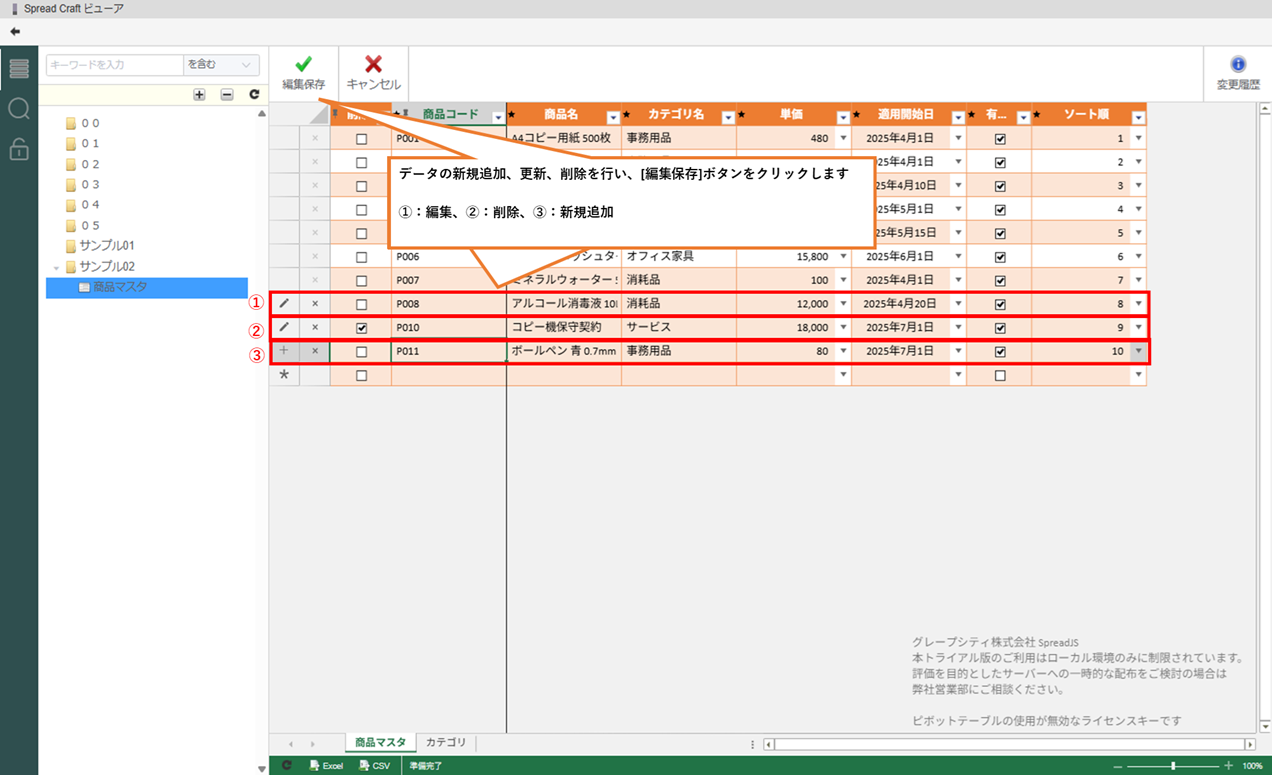This screenshot has width=1272, height=775.
Task: Refresh the tree with reload icon
Action: pos(254,94)
